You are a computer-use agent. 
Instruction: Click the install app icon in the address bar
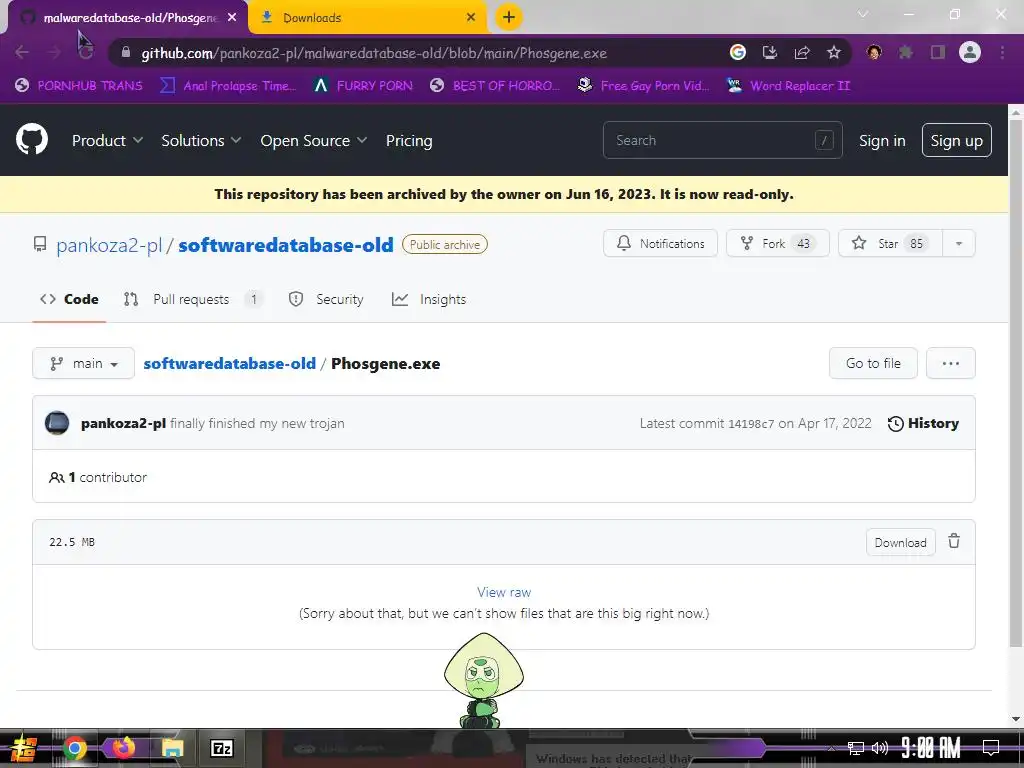(769, 52)
